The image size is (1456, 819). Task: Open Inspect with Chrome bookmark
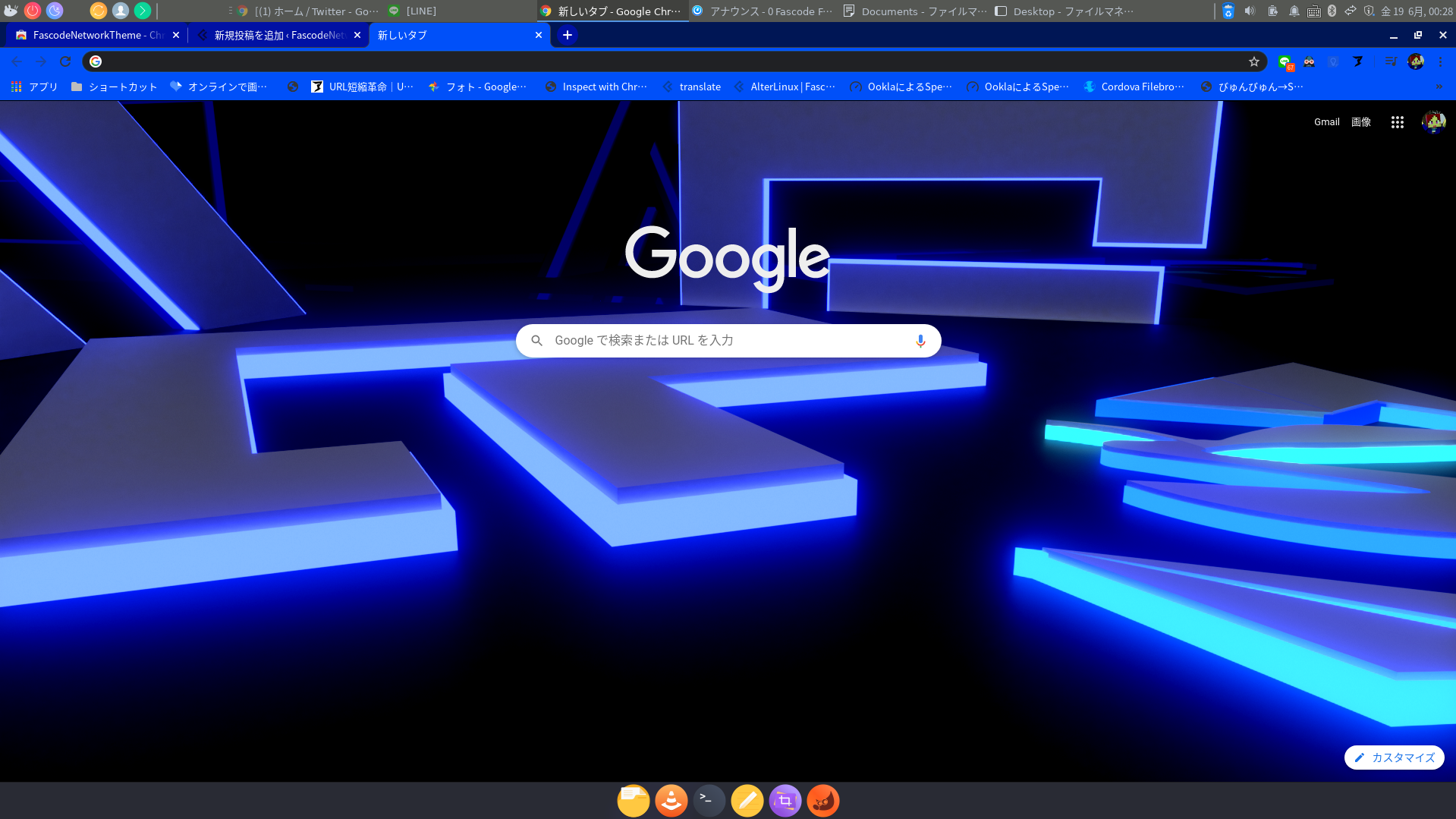(596, 87)
